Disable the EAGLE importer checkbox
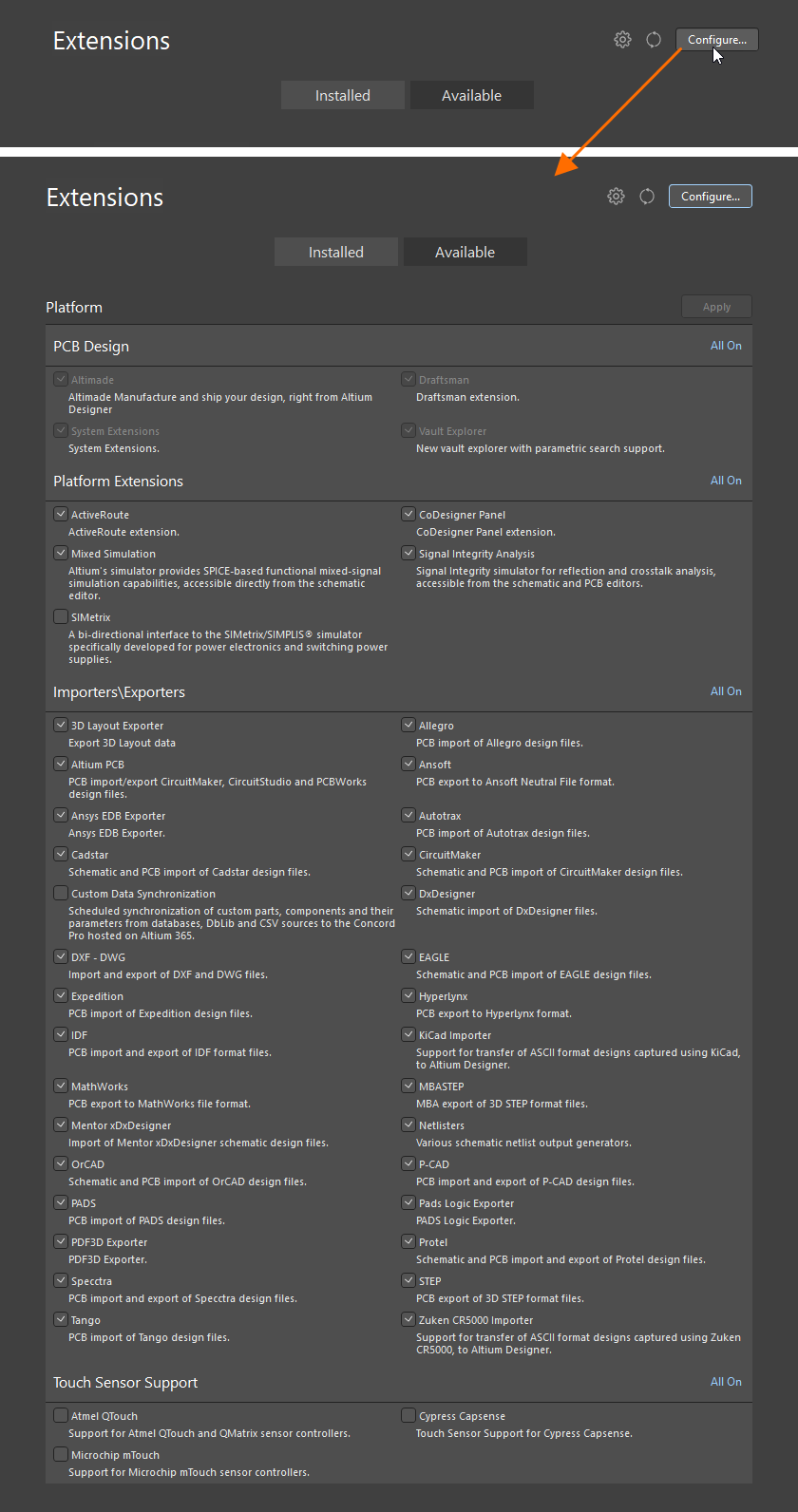The width and height of the screenshot is (798, 1512). (408, 957)
